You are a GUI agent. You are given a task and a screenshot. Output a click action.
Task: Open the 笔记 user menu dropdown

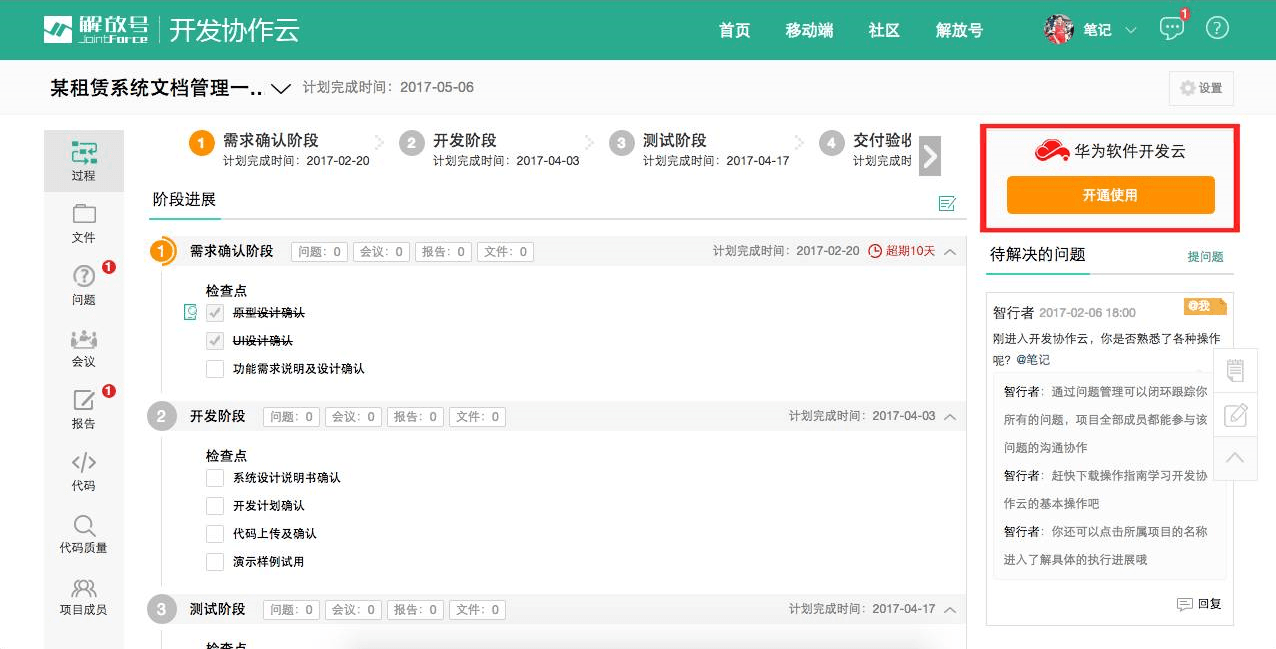(x=1131, y=30)
